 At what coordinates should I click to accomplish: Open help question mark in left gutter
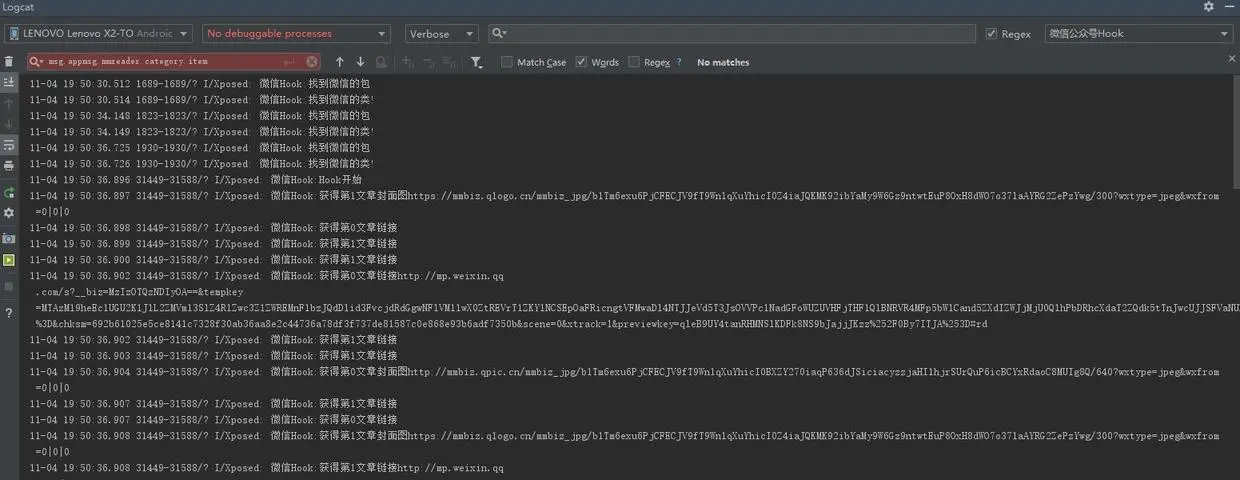tap(9, 313)
